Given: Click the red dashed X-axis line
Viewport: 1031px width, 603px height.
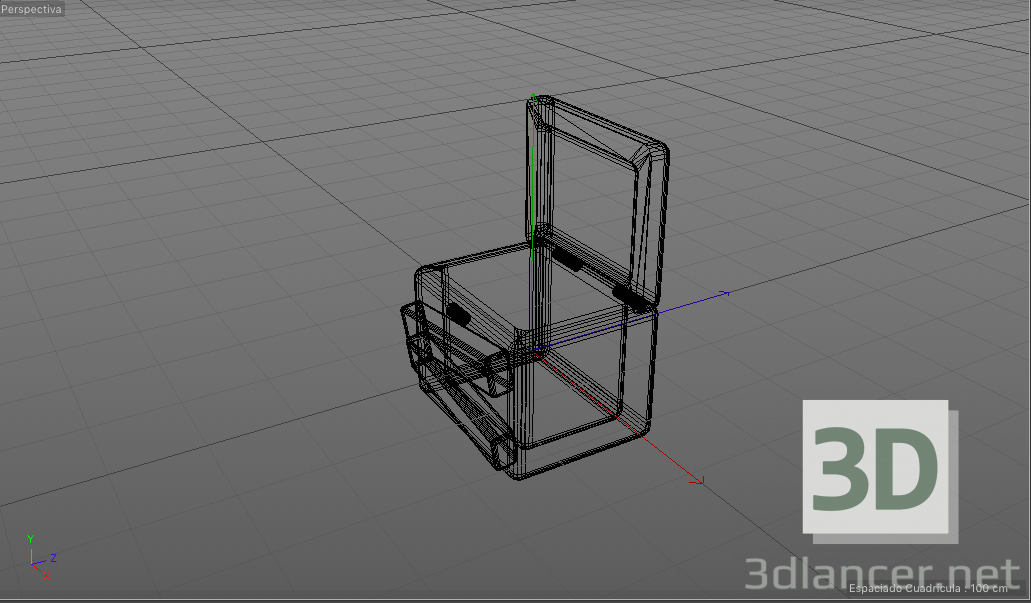Looking at the screenshot, I should coord(660,450).
